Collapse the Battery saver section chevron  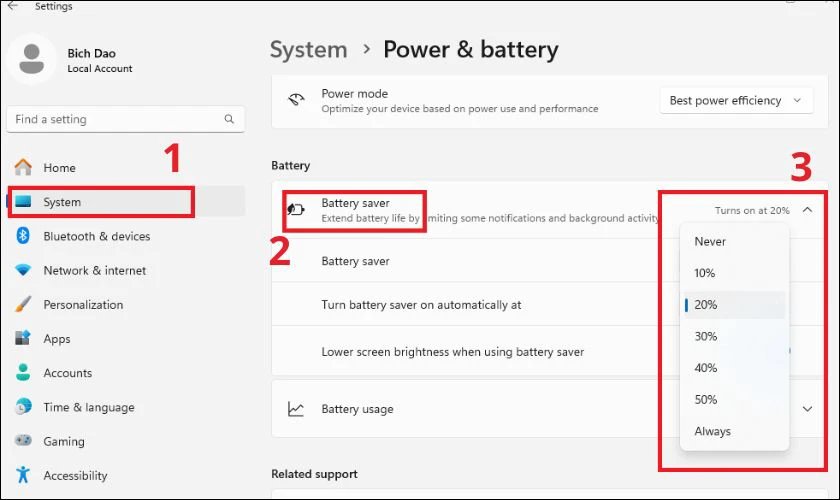point(808,210)
